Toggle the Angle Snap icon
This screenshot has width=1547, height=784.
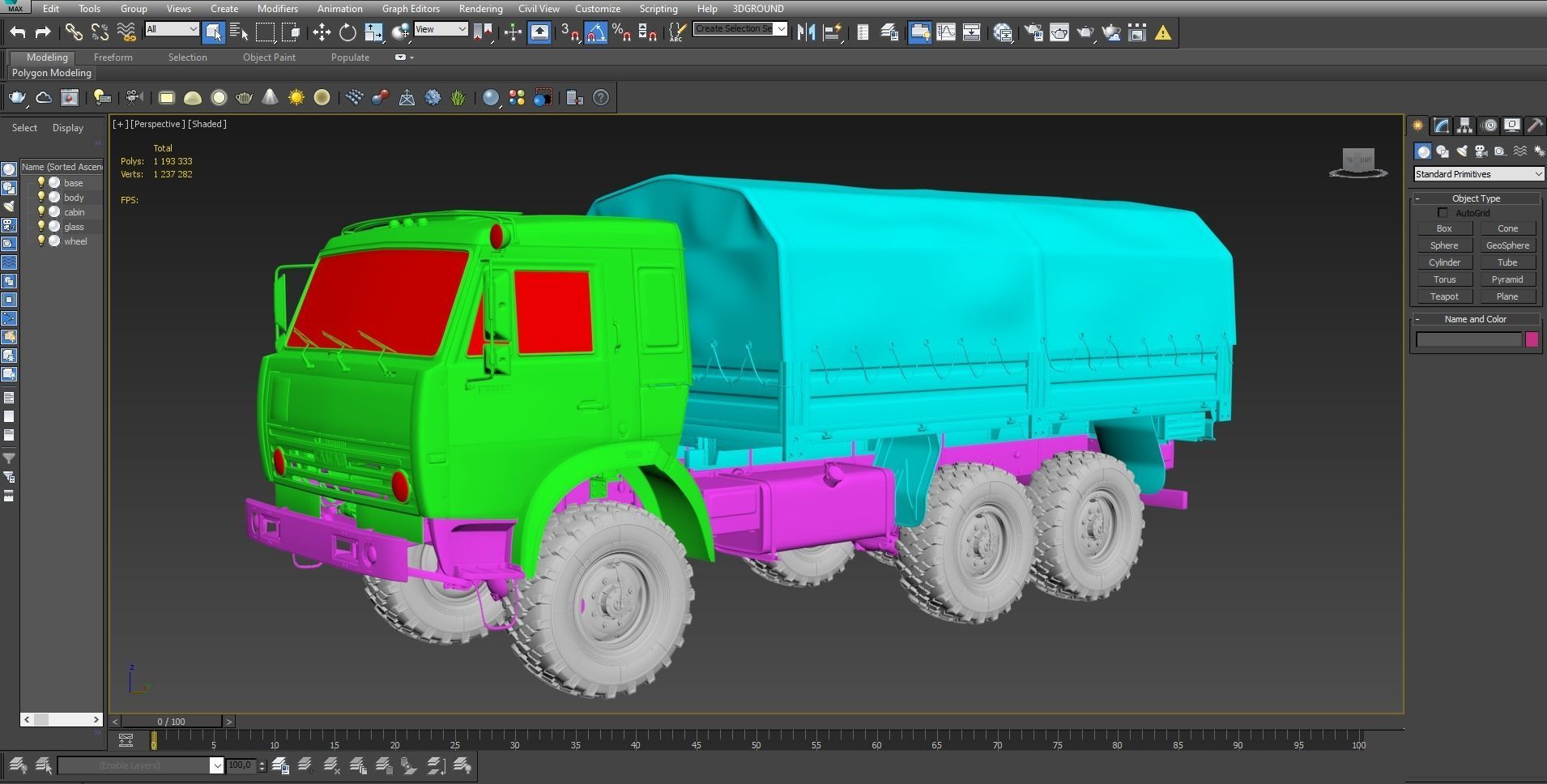pos(595,32)
